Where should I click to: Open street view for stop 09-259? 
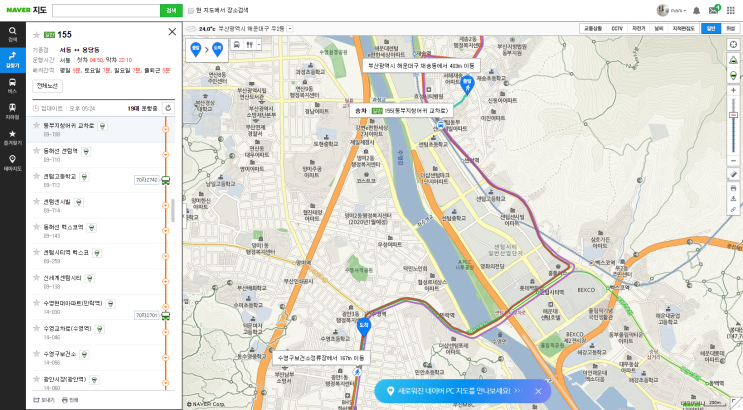pos(97,253)
